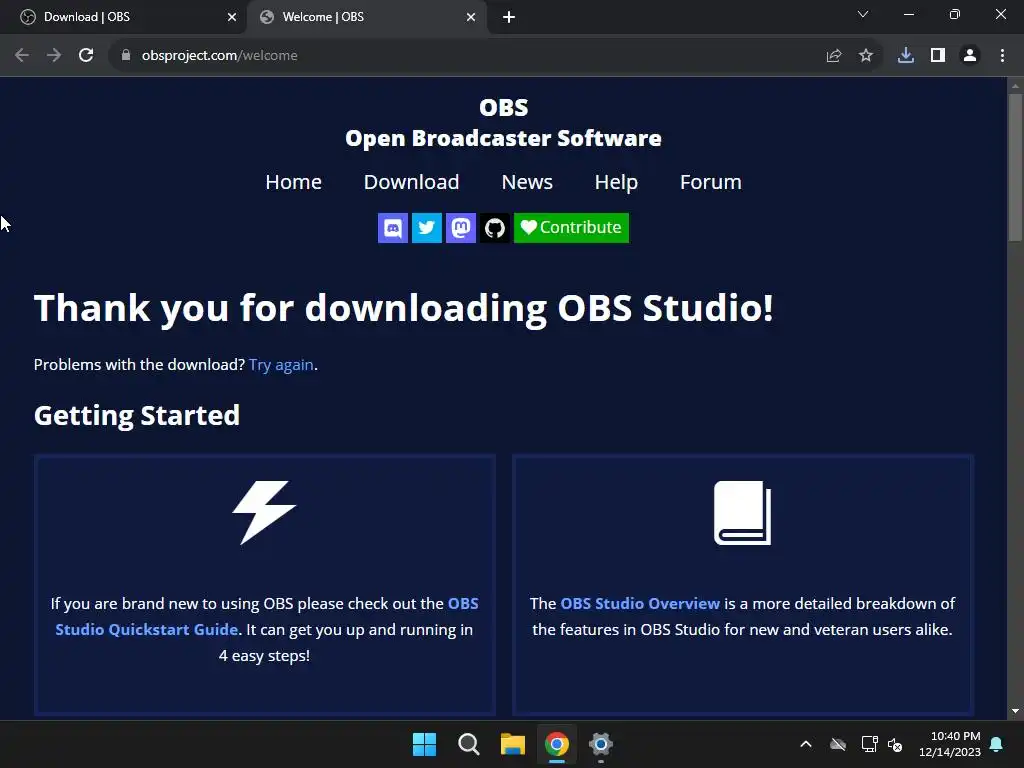Open the Chrome downloads icon
This screenshot has height=768, width=1024.
click(906, 56)
